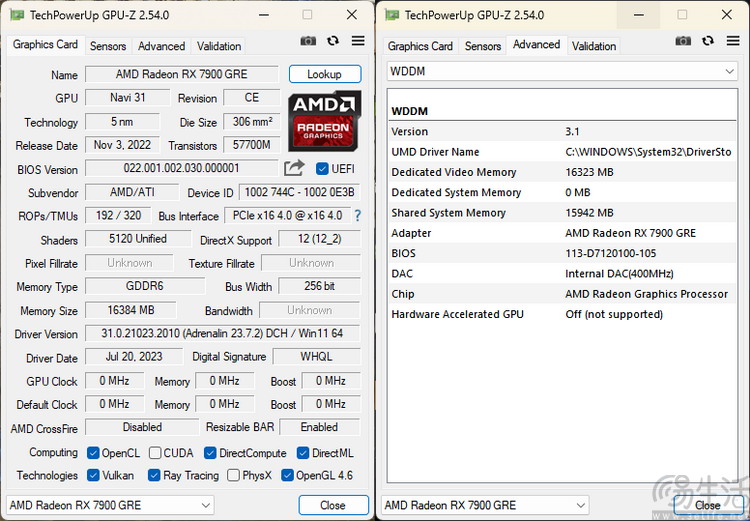Click the refresh icon in left window
The height and width of the screenshot is (521, 750).
(x=333, y=42)
